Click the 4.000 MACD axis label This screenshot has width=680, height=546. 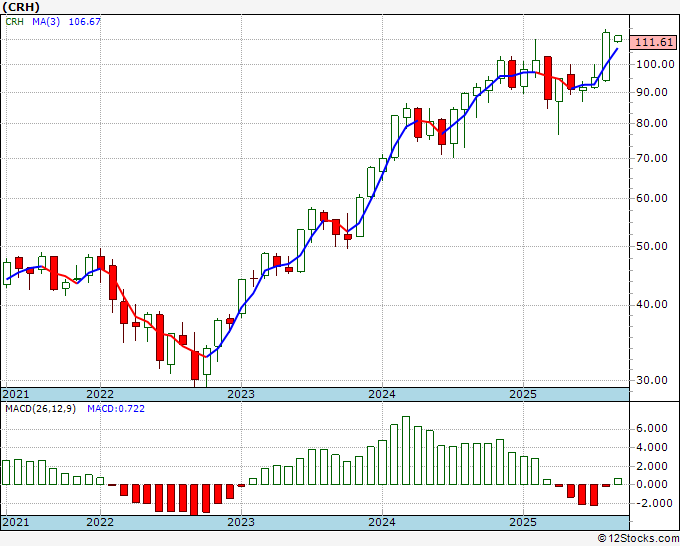point(652,448)
